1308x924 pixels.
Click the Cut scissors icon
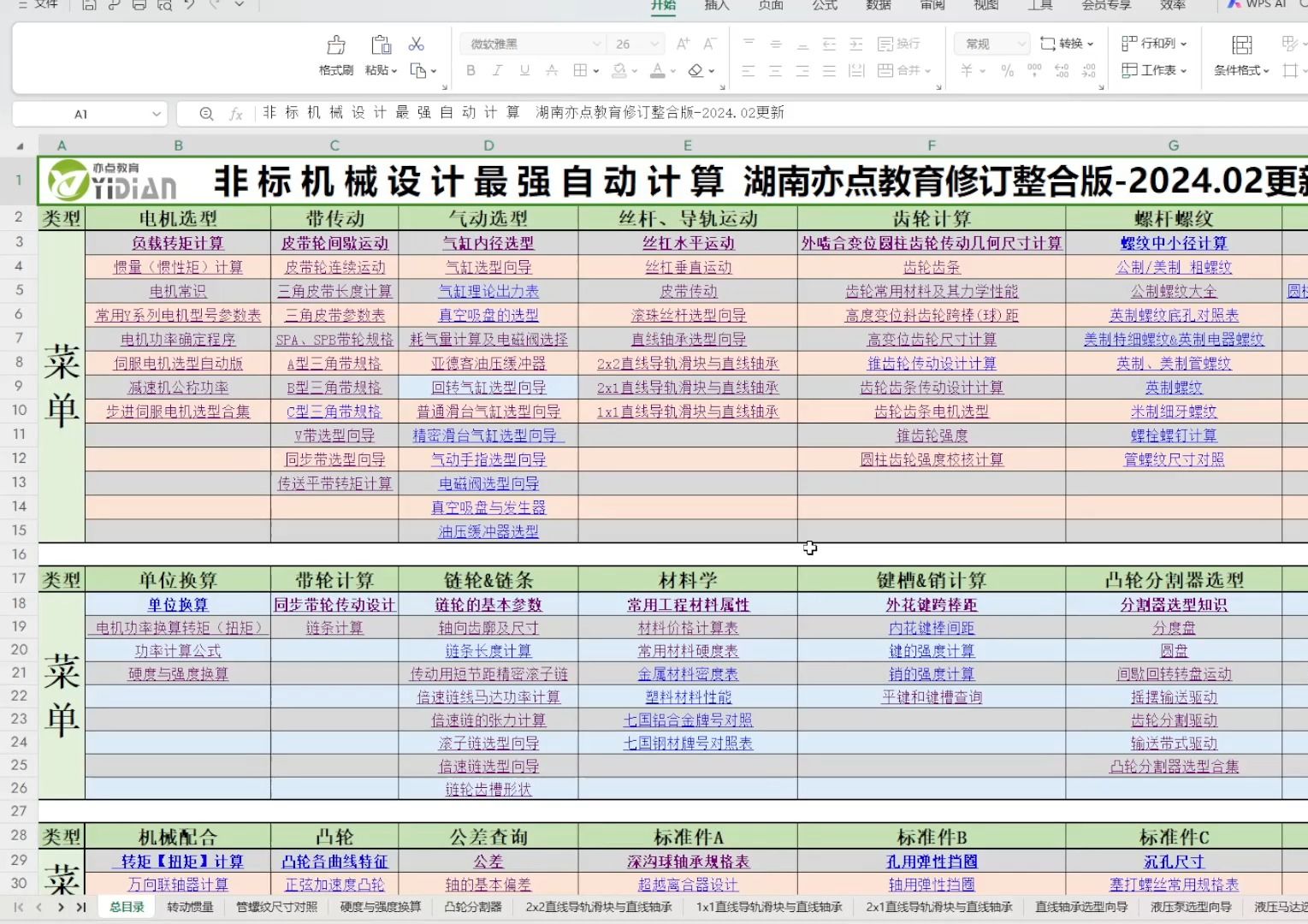point(417,44)
